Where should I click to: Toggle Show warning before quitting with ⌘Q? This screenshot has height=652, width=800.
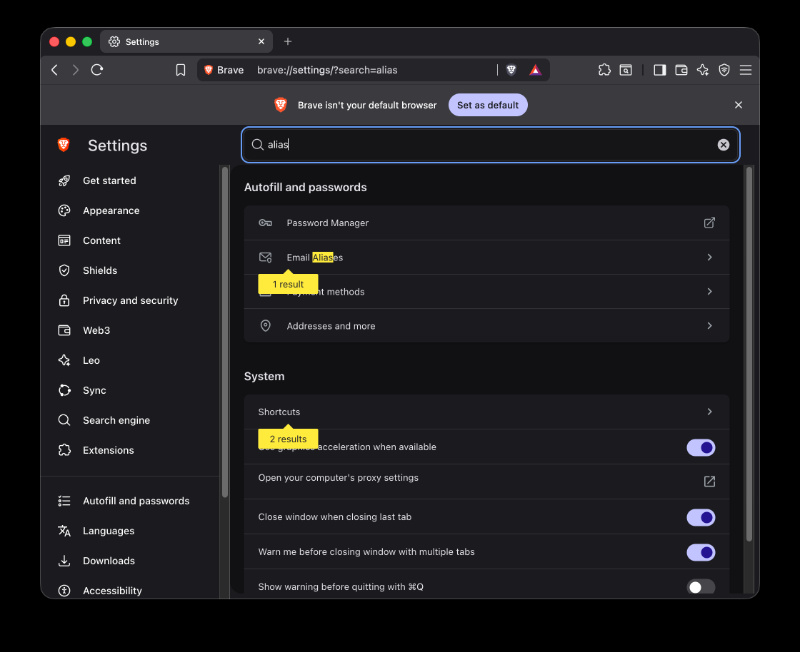point(701,587)
